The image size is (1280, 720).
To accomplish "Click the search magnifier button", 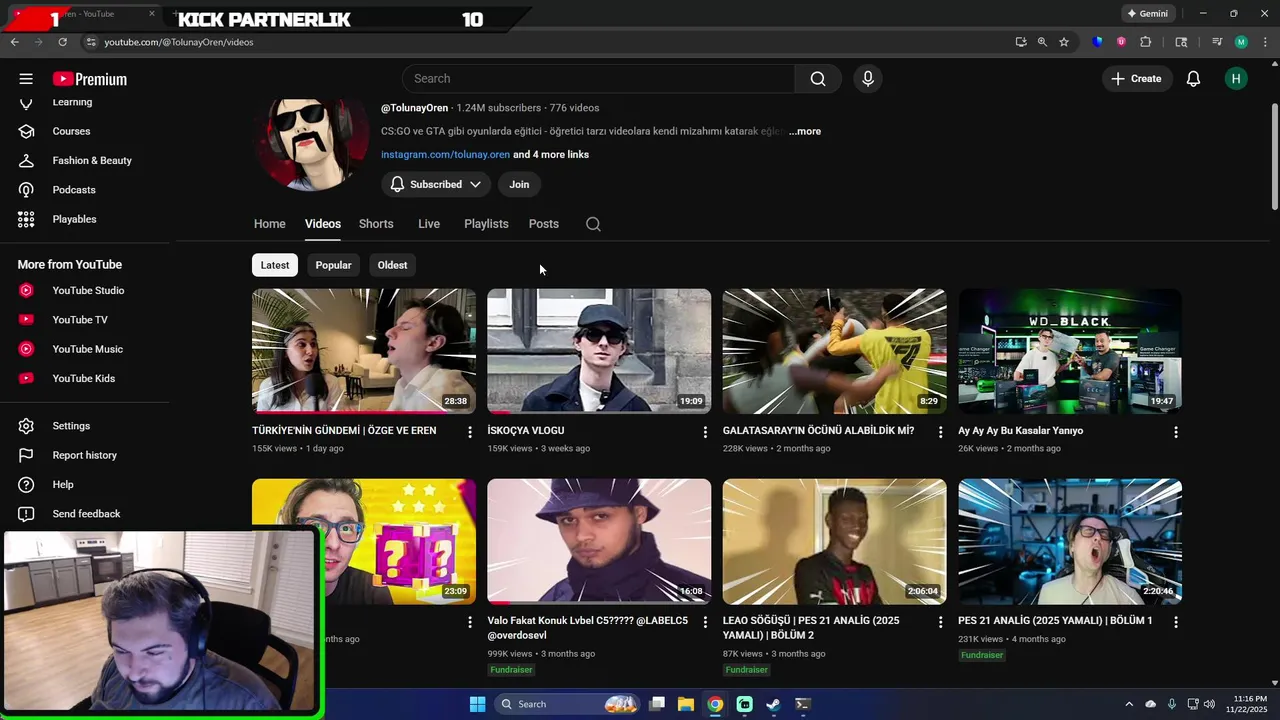I will (x=818, y=79).
